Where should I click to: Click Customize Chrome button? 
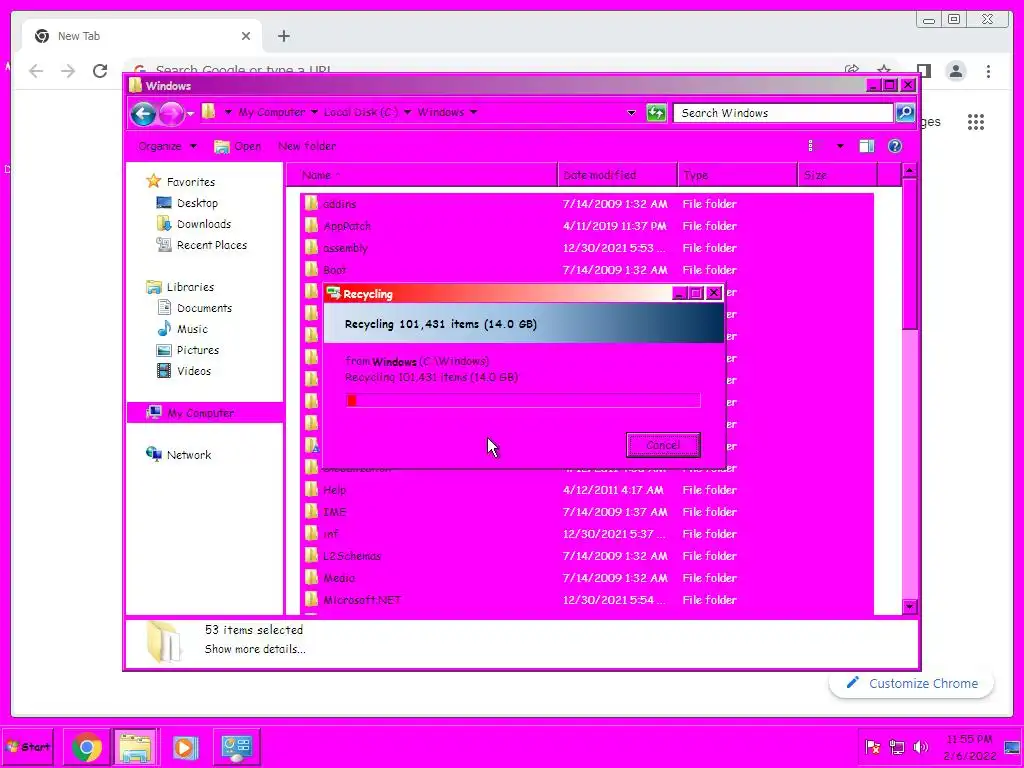pos(912,683)
